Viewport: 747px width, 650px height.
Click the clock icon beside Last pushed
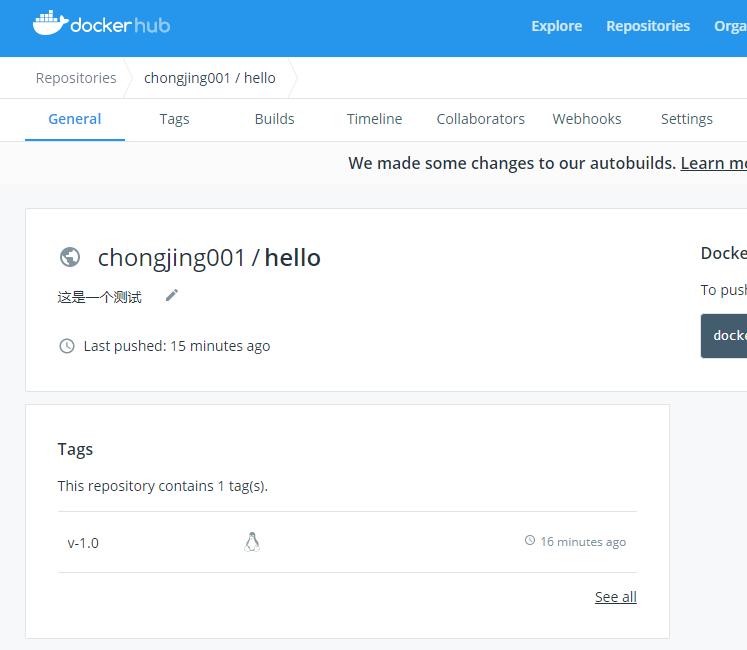67,346
